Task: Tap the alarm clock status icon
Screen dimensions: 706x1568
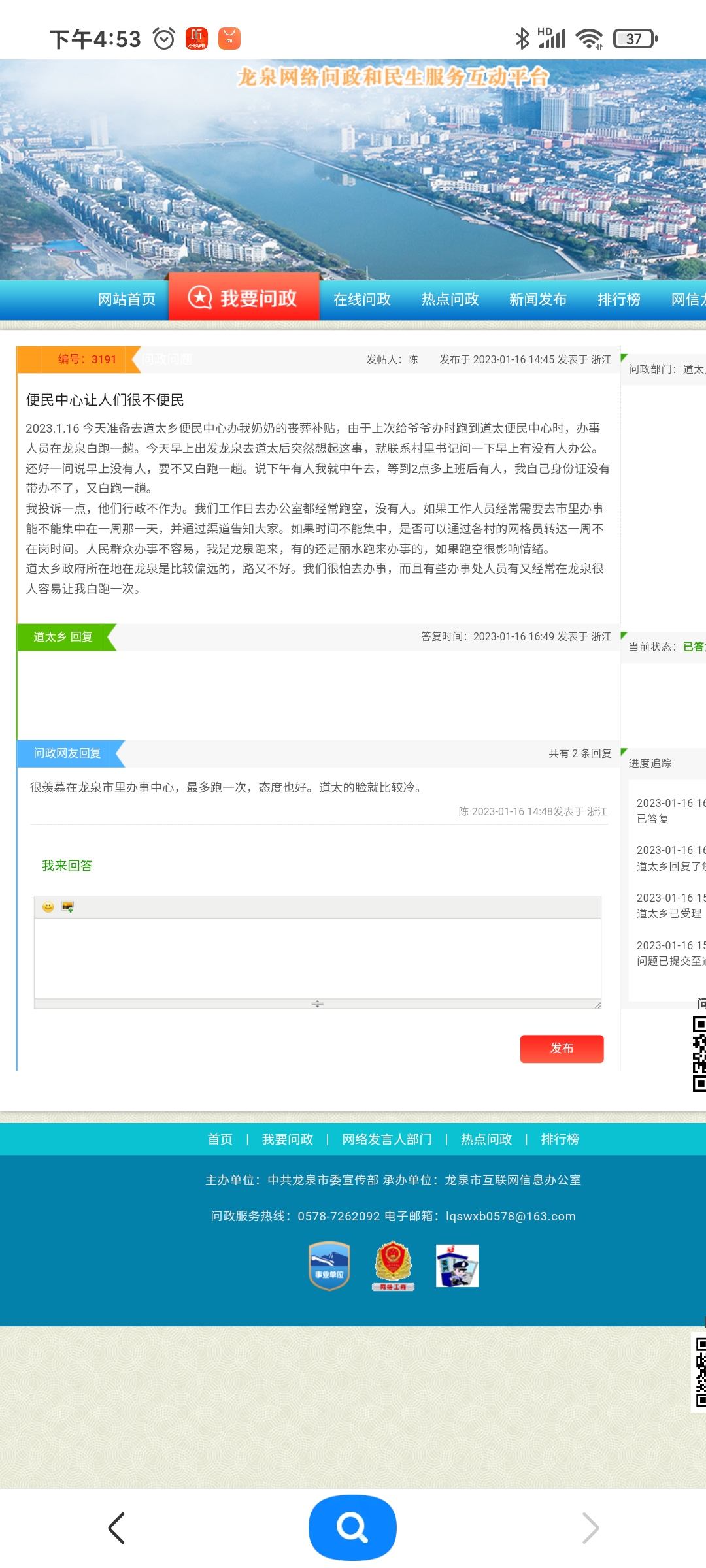Action: coord(164,39)
